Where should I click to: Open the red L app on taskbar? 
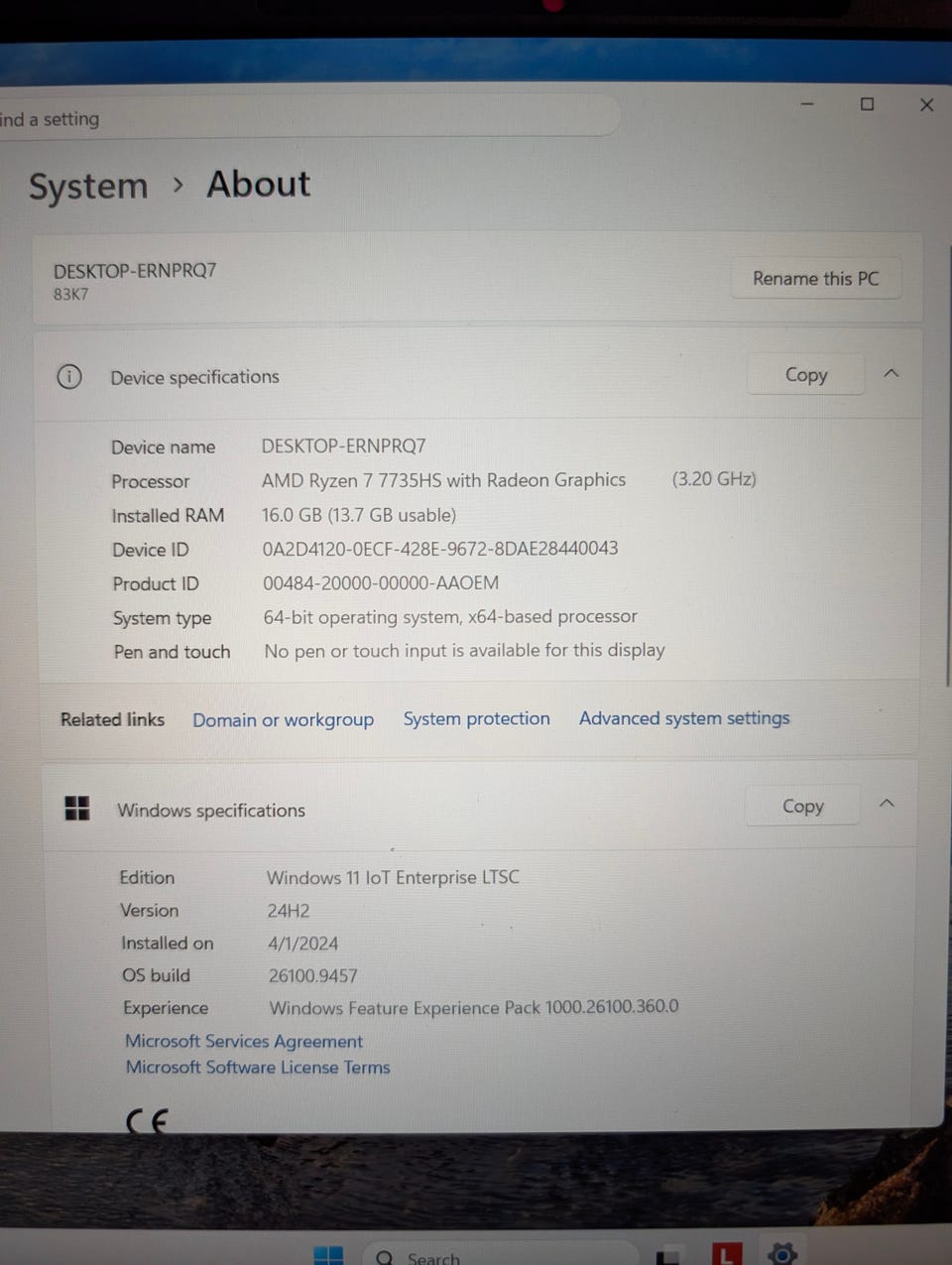(x=727, y=1254)
